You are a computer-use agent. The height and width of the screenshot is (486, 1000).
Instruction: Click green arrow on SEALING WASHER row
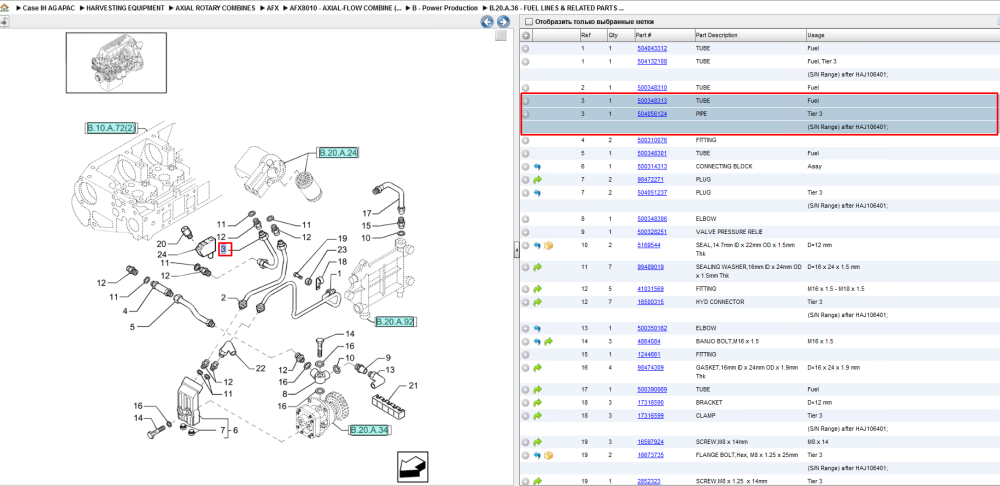(537, 267)
